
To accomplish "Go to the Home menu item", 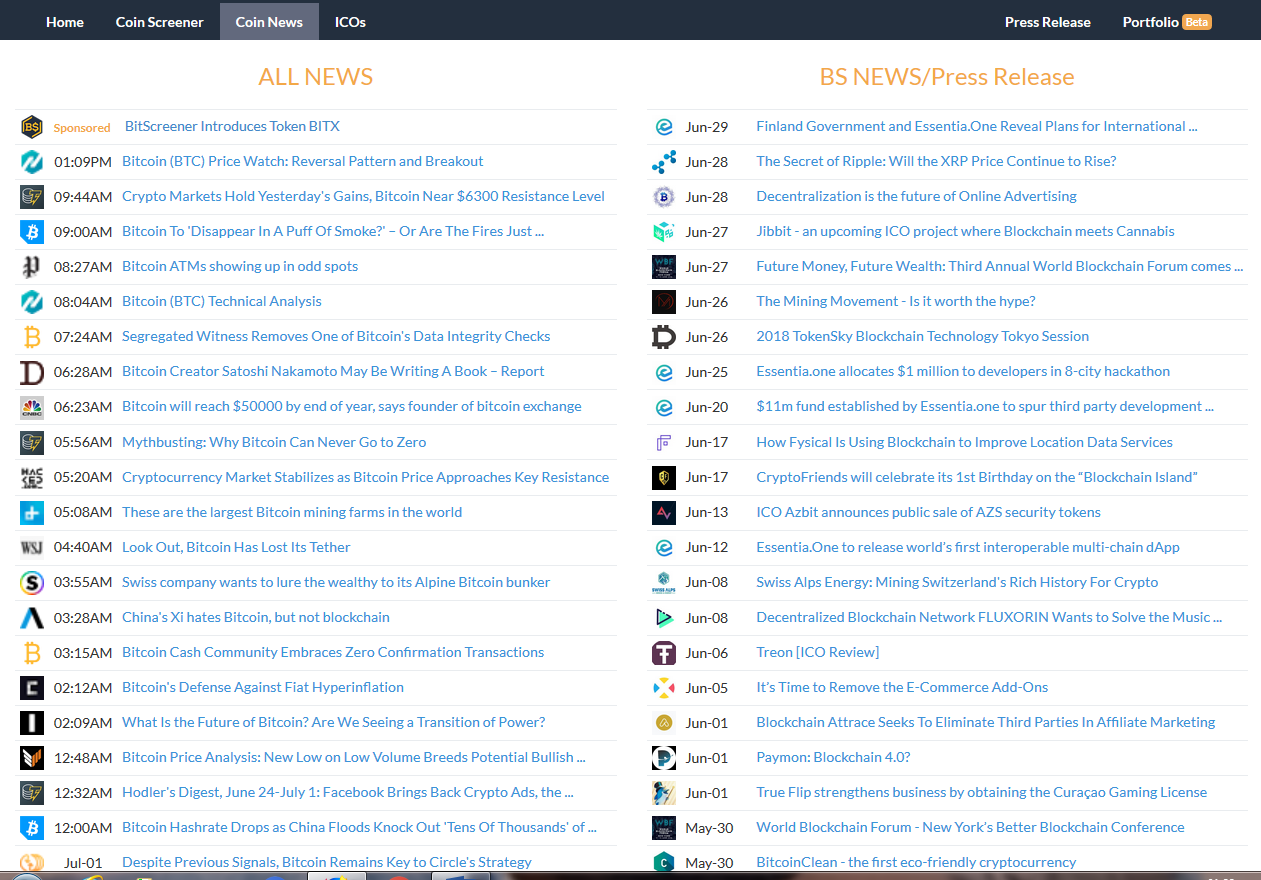I will [65, 22].
